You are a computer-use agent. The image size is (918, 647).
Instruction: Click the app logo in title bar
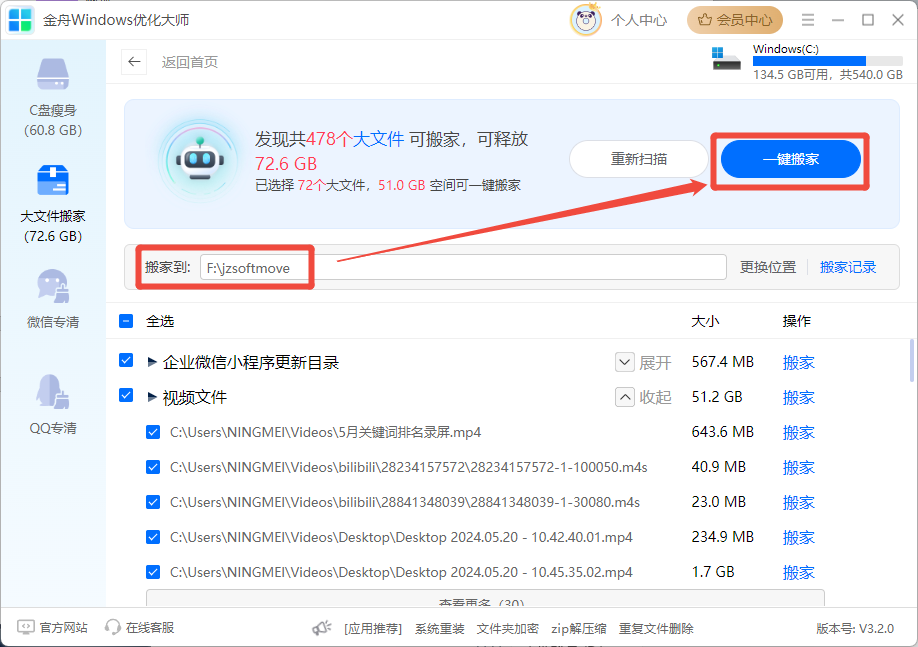20,20
